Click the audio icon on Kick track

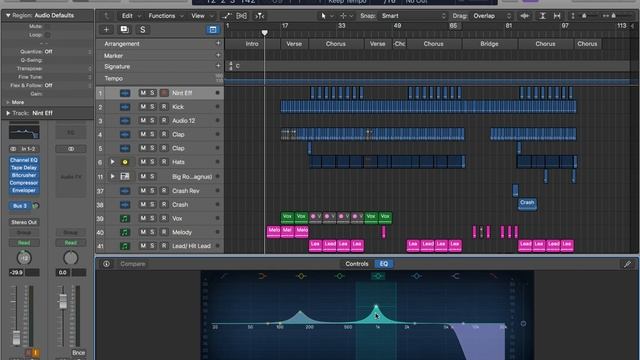pos(125,107)
